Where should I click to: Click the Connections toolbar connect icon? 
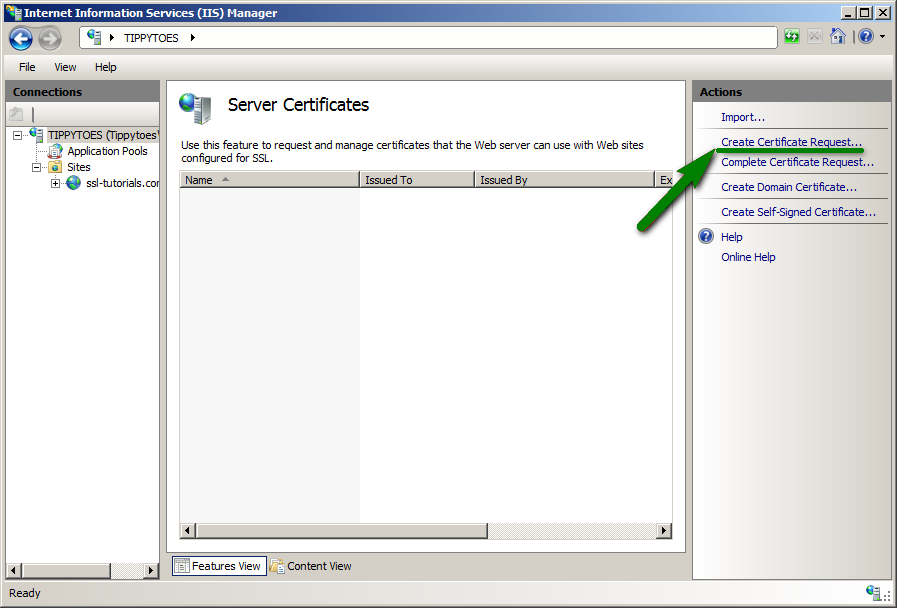[16, 114]
